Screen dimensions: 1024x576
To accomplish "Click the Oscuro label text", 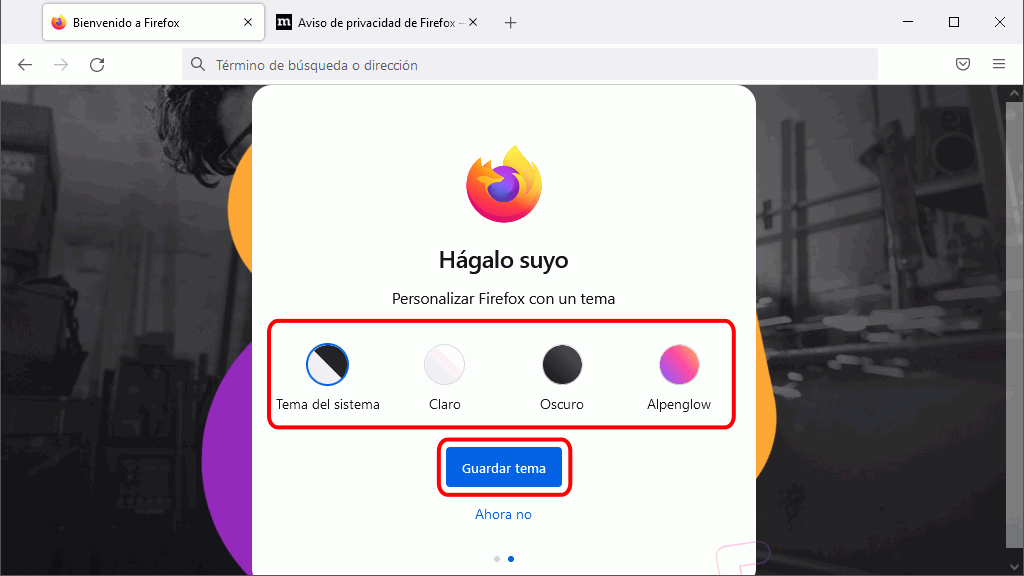I will (562, 404).
